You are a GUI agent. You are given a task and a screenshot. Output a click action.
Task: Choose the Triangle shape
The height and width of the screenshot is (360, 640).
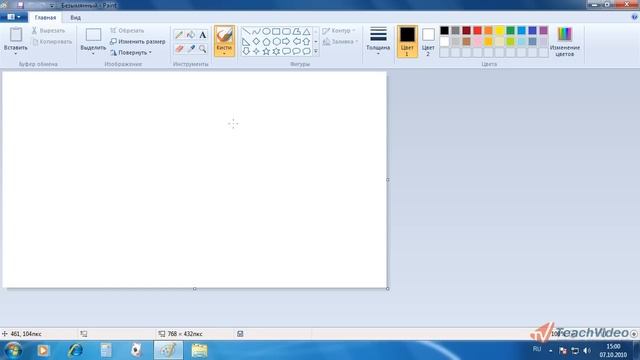(306, 31)
